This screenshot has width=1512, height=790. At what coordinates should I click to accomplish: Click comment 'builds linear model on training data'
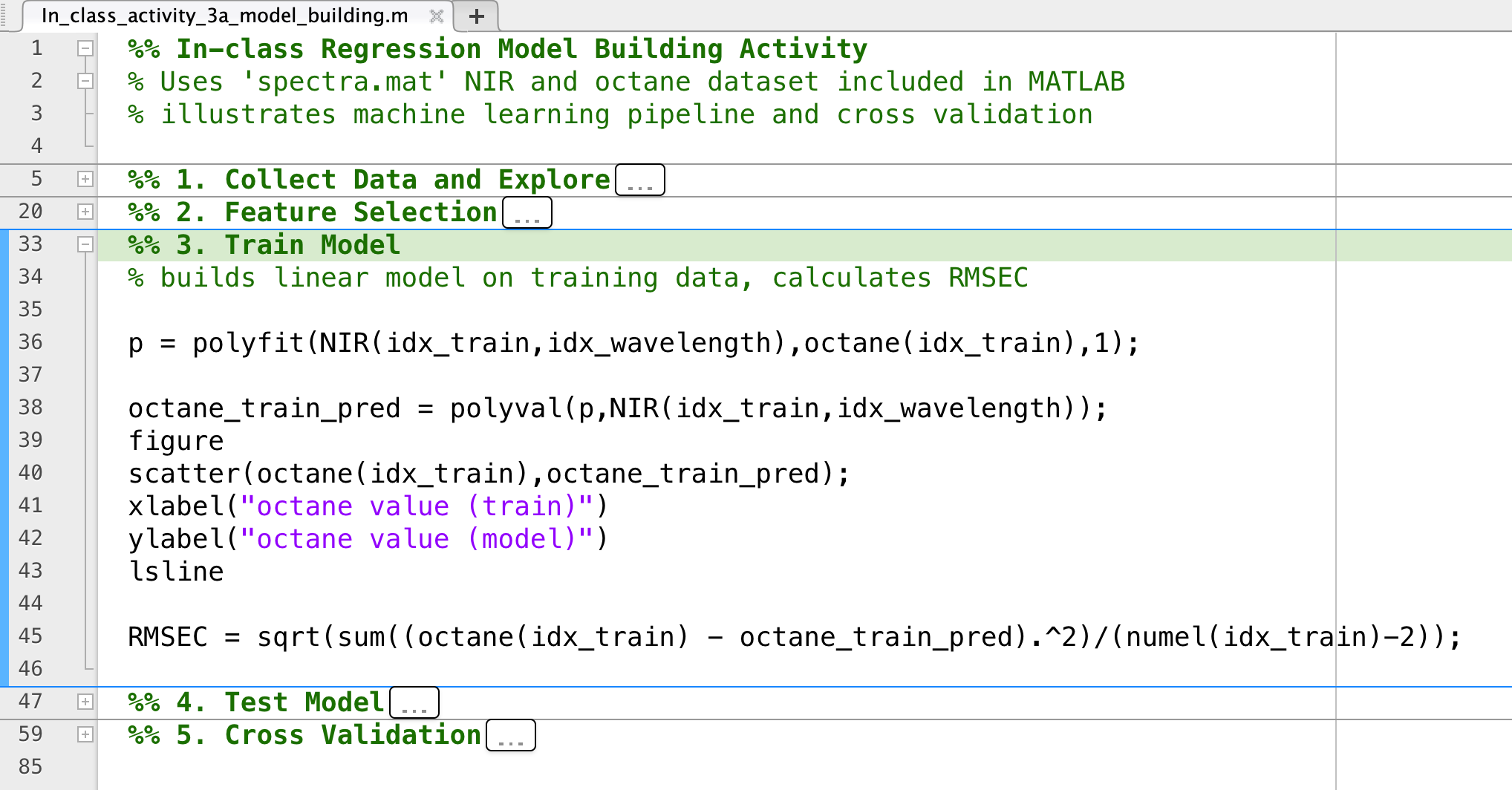point(449,278)
